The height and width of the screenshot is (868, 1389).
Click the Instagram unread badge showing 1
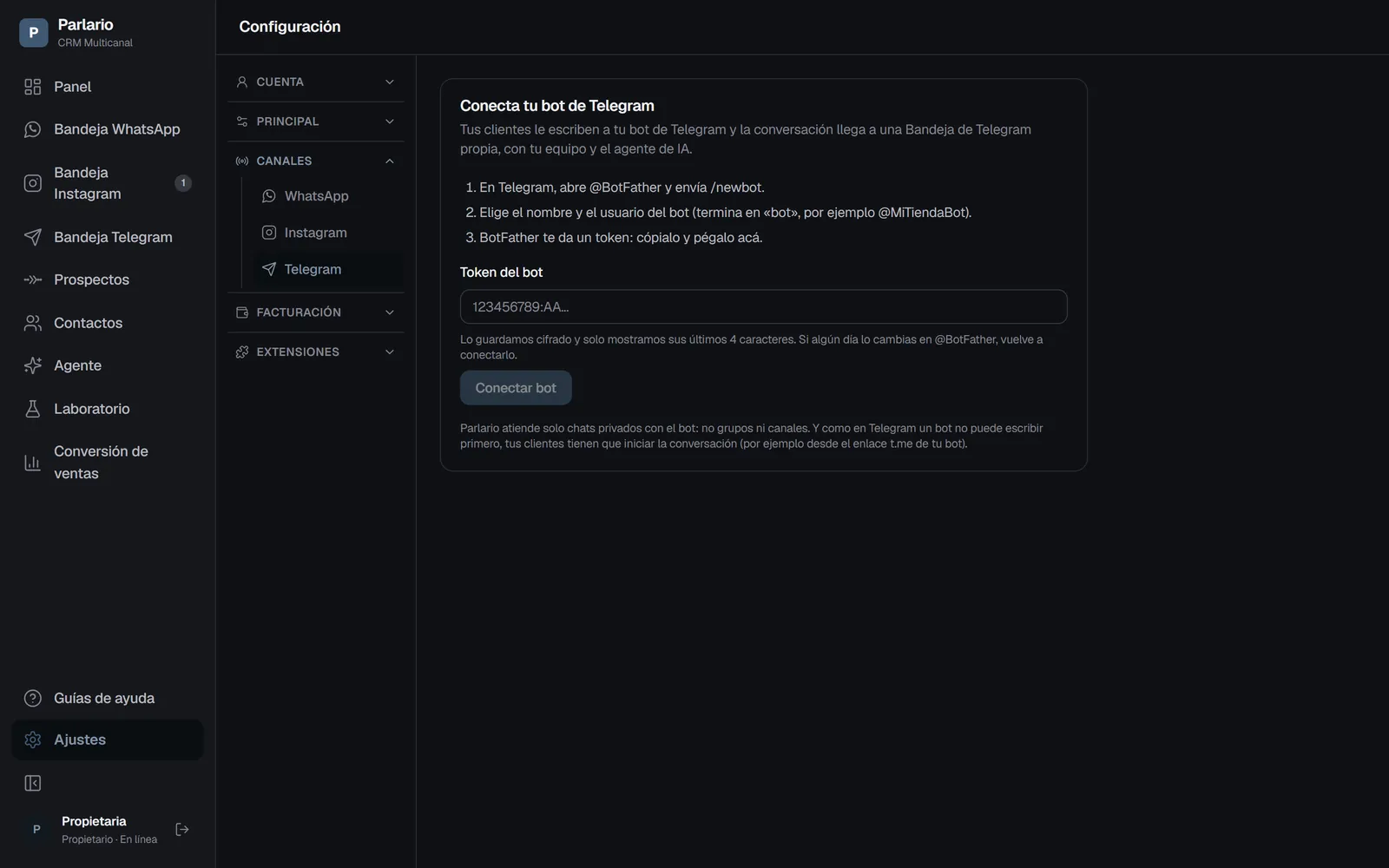point(183,183)
